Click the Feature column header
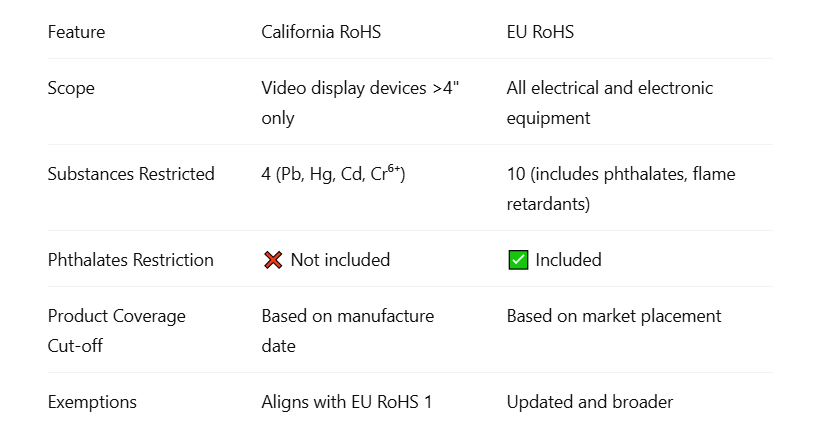The height and width of the screenshot is (439, 822). click(x=76, y=32)
